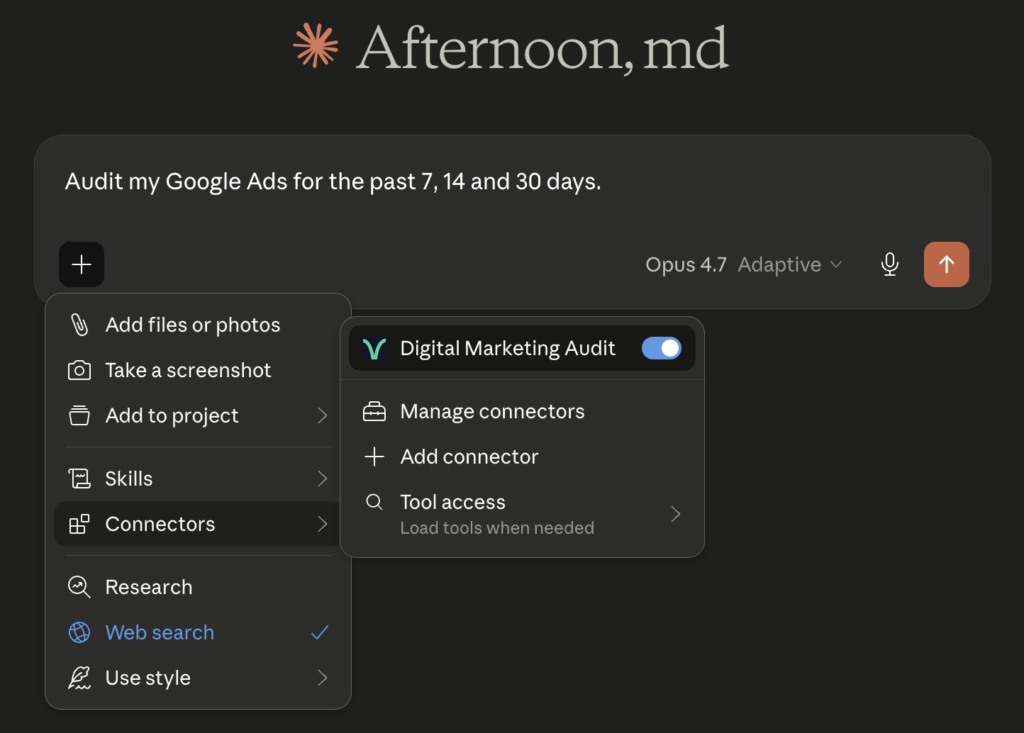Choose Take a screenshot
This screenshot has height=733, width=1024.
coord(198,370)
